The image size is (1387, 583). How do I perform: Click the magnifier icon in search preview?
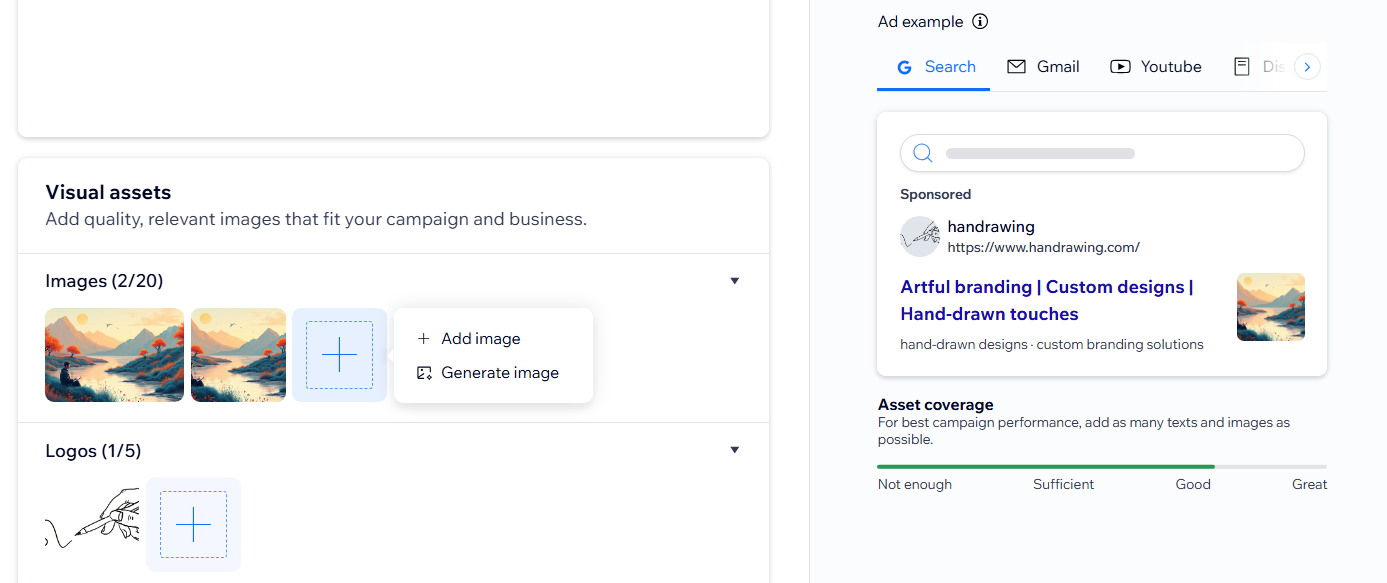coord(923,153)
